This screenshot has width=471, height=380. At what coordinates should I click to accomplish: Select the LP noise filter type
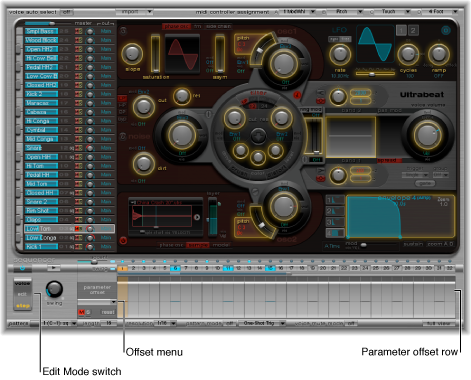coord(122,99)
